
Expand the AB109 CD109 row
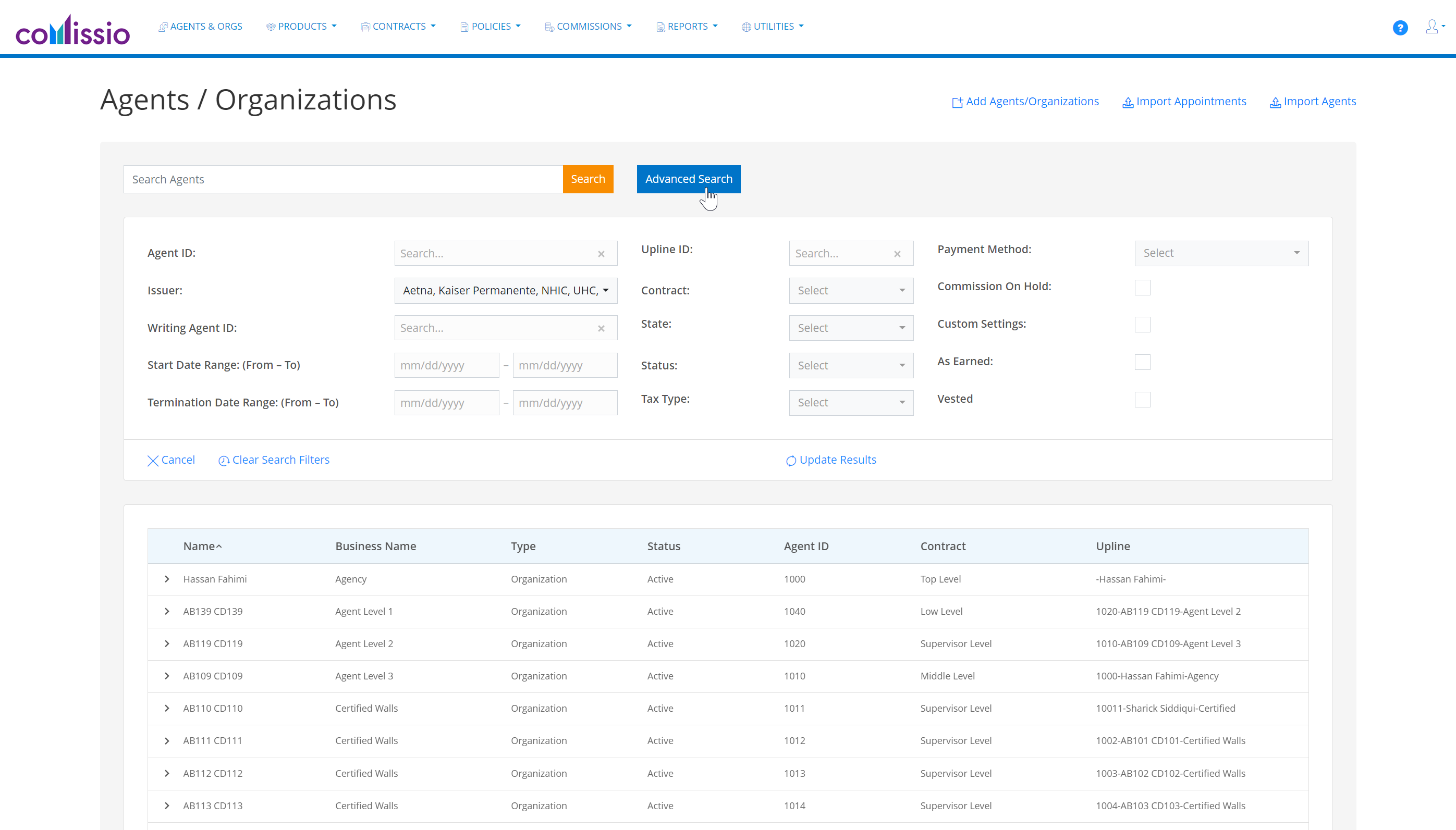[166, 676]
